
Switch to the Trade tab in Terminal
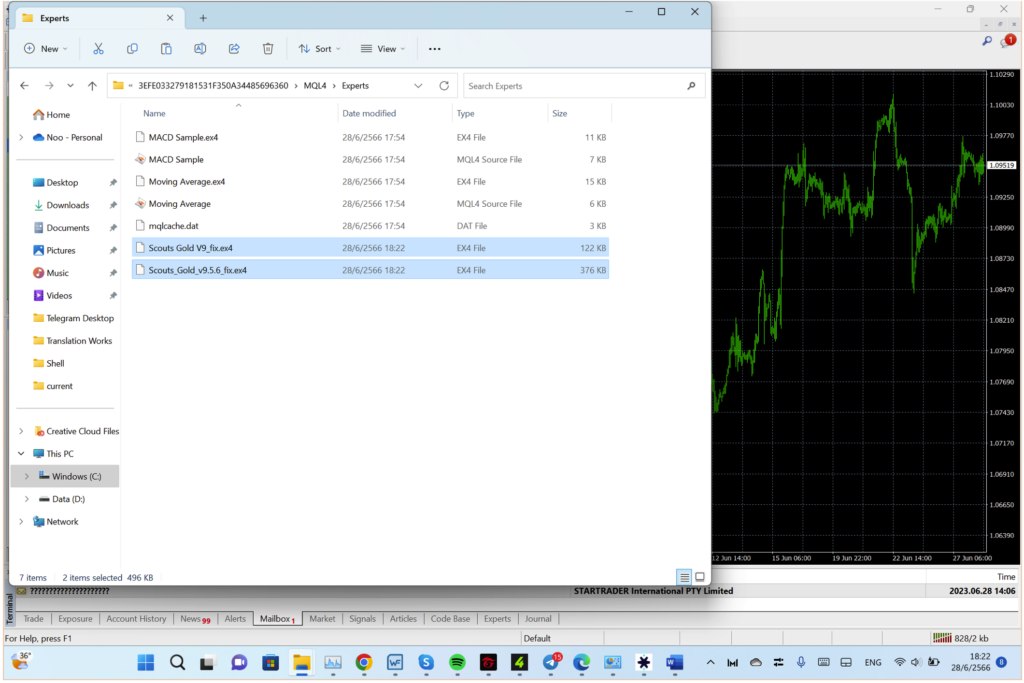33,618
